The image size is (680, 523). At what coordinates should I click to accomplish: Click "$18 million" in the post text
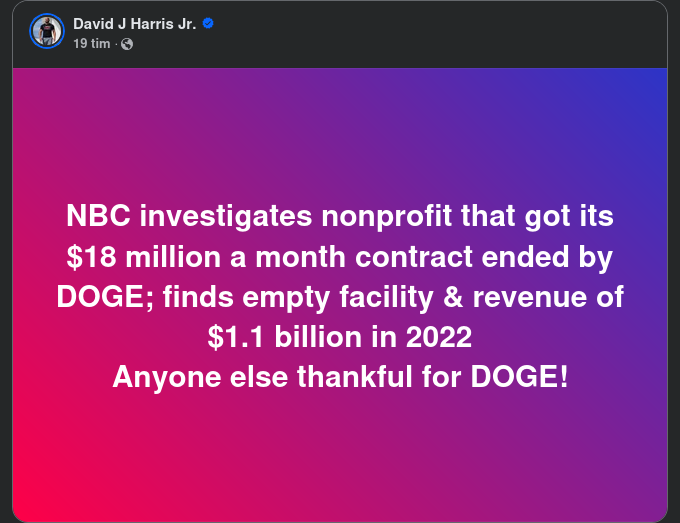point(137,257)
